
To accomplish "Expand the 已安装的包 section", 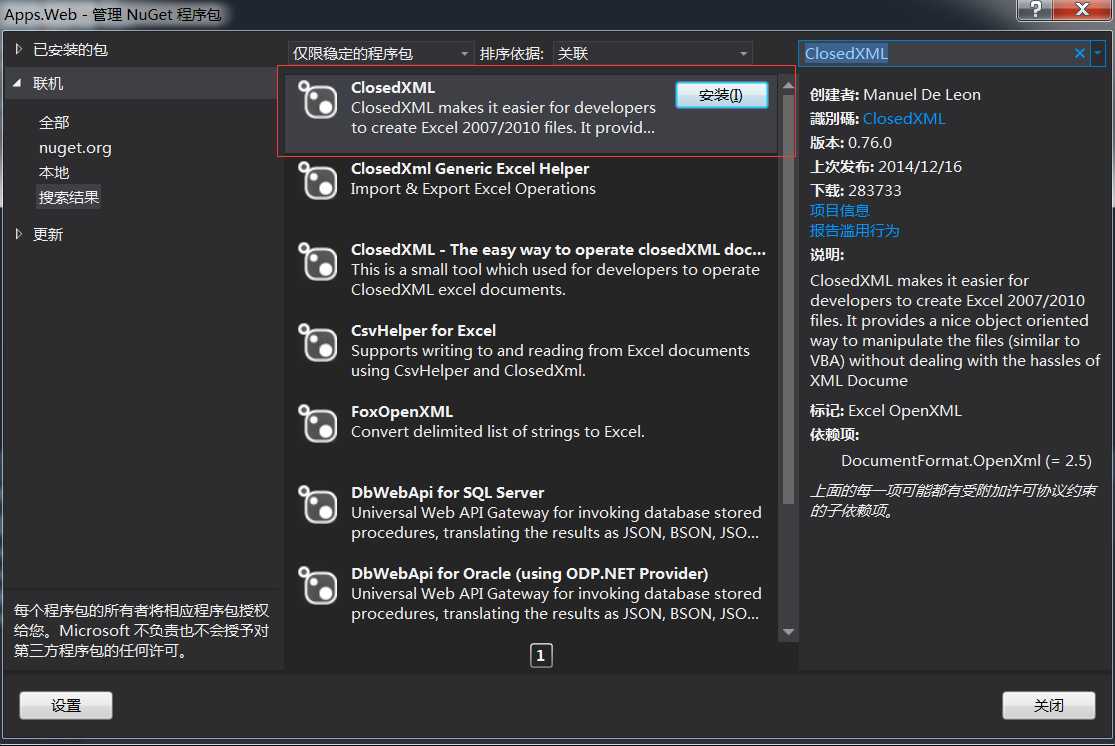I will pyautogui.click(x=18, y=49).
